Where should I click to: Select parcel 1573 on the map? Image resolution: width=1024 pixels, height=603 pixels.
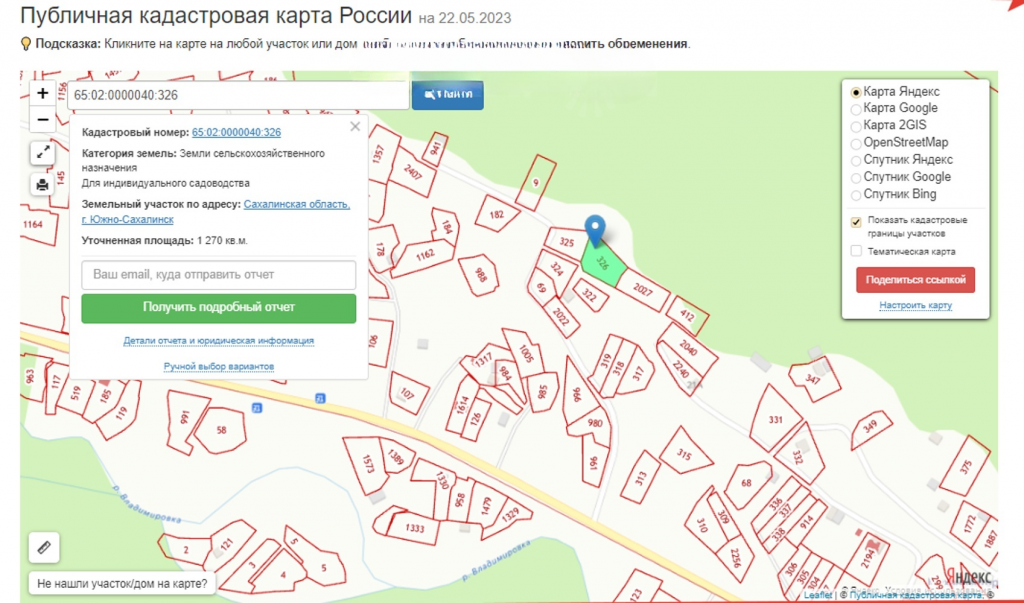(368, 464)
